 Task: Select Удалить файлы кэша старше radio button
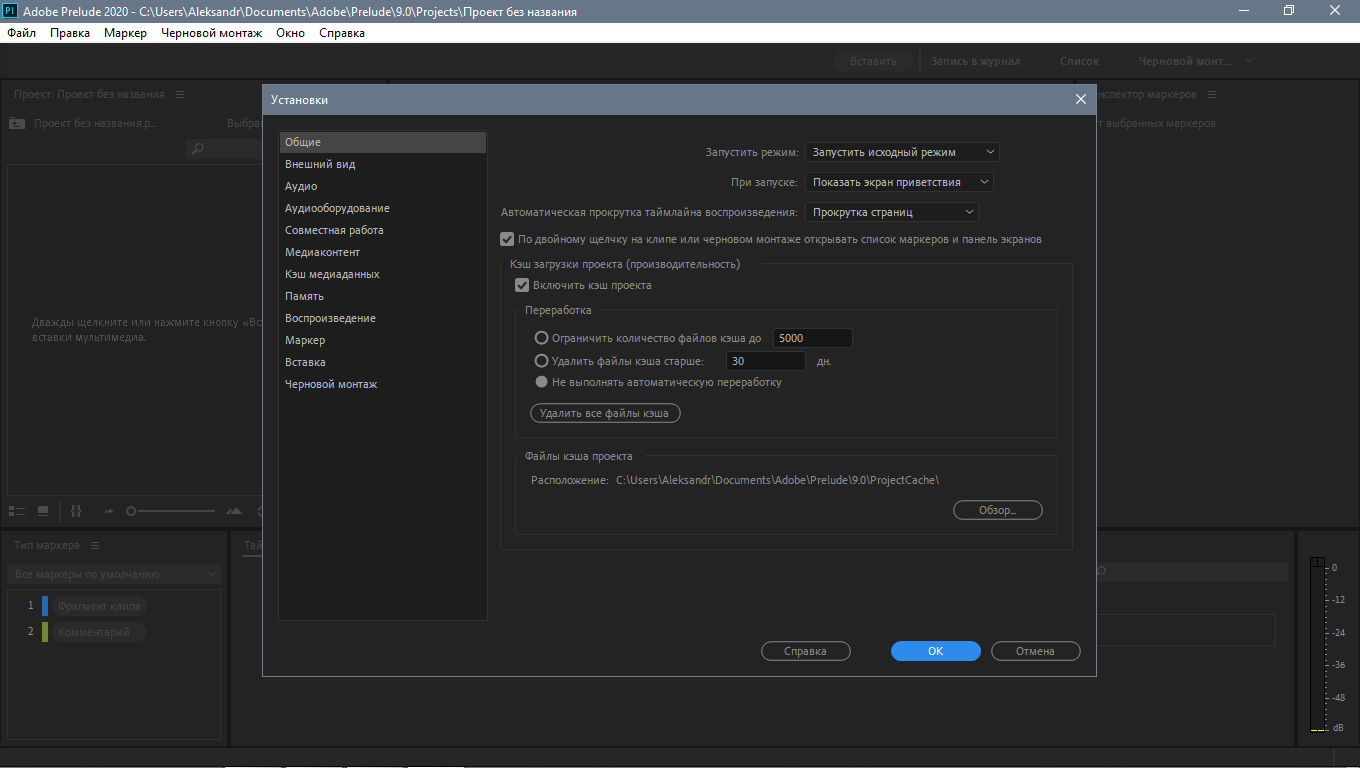click(542, 361)
